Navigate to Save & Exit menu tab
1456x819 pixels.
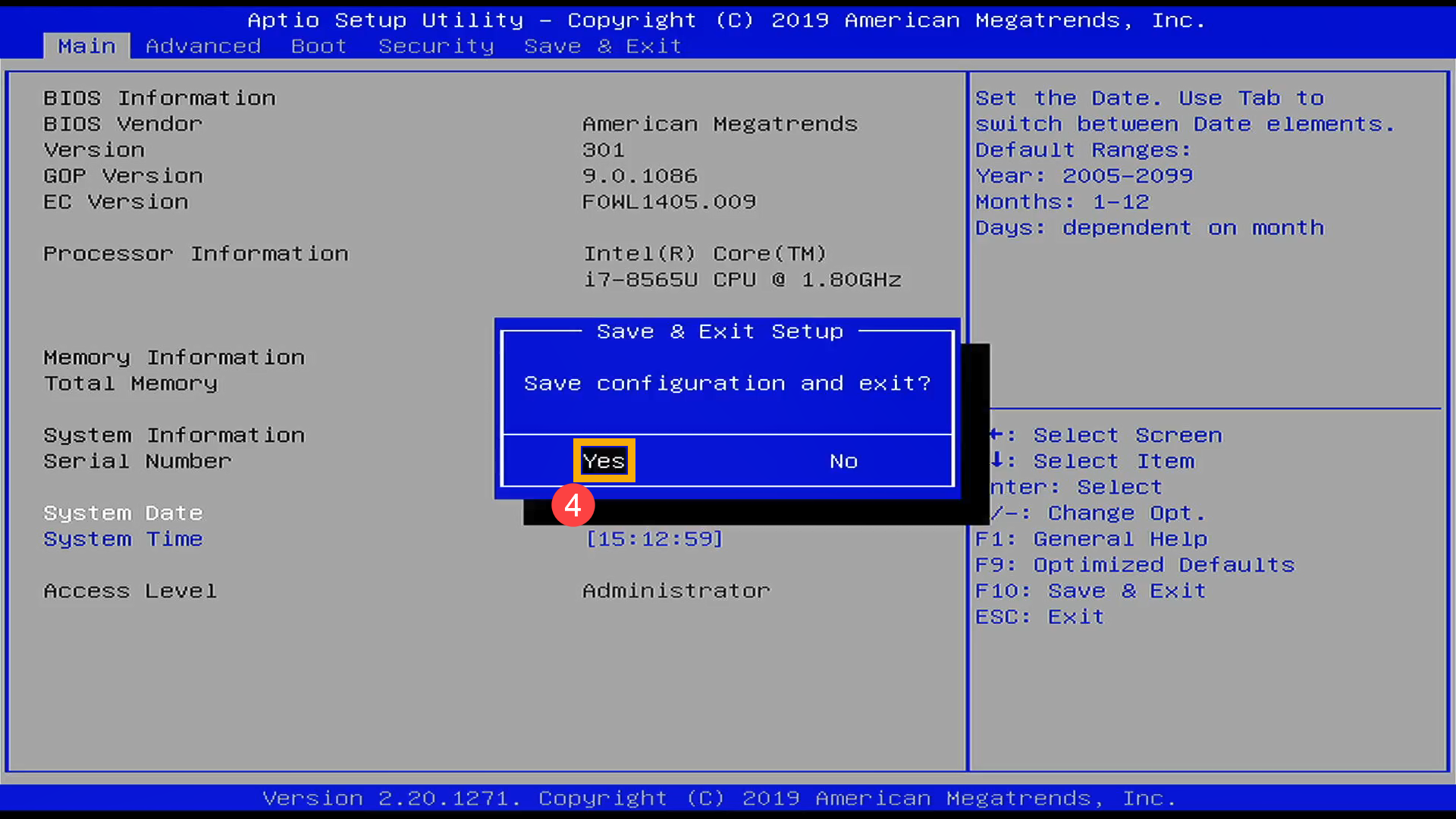(602, 46)
